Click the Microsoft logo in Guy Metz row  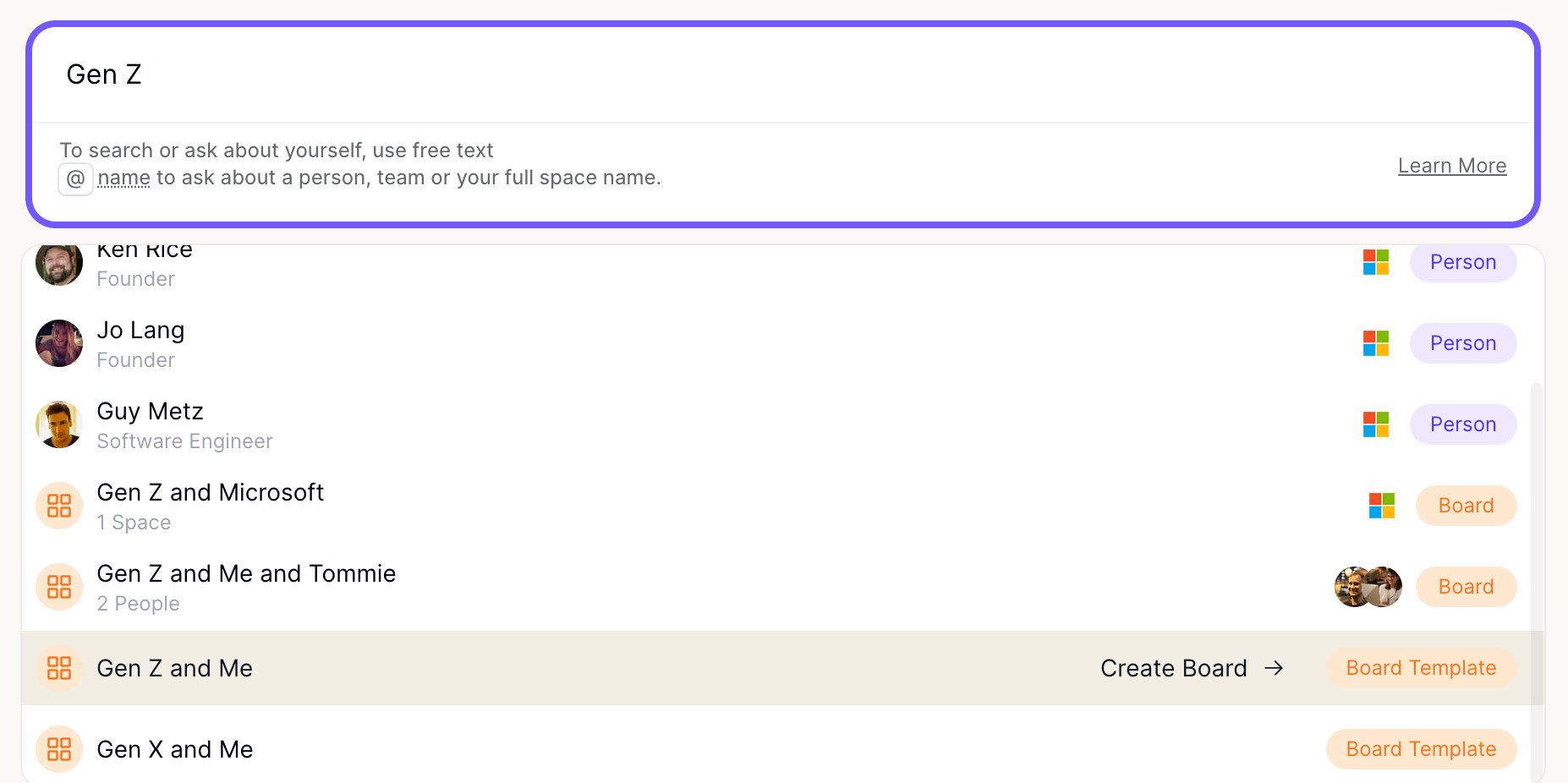(x=1376, y=424)
